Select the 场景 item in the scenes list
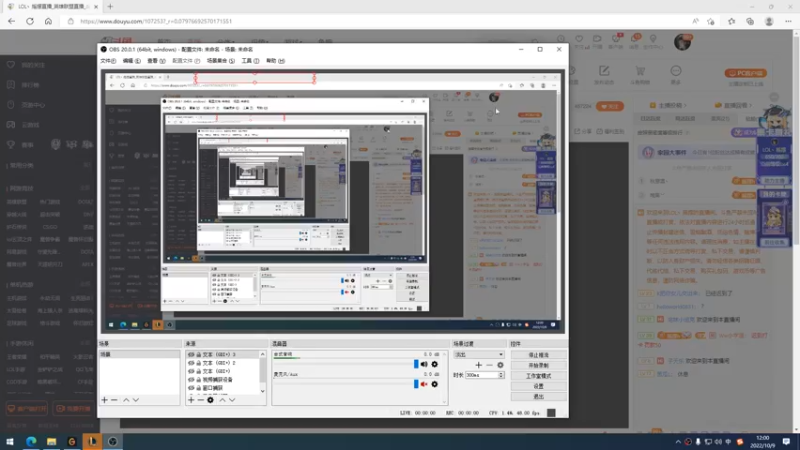Screen dimensions: 800x450 (x=139, y=354)
